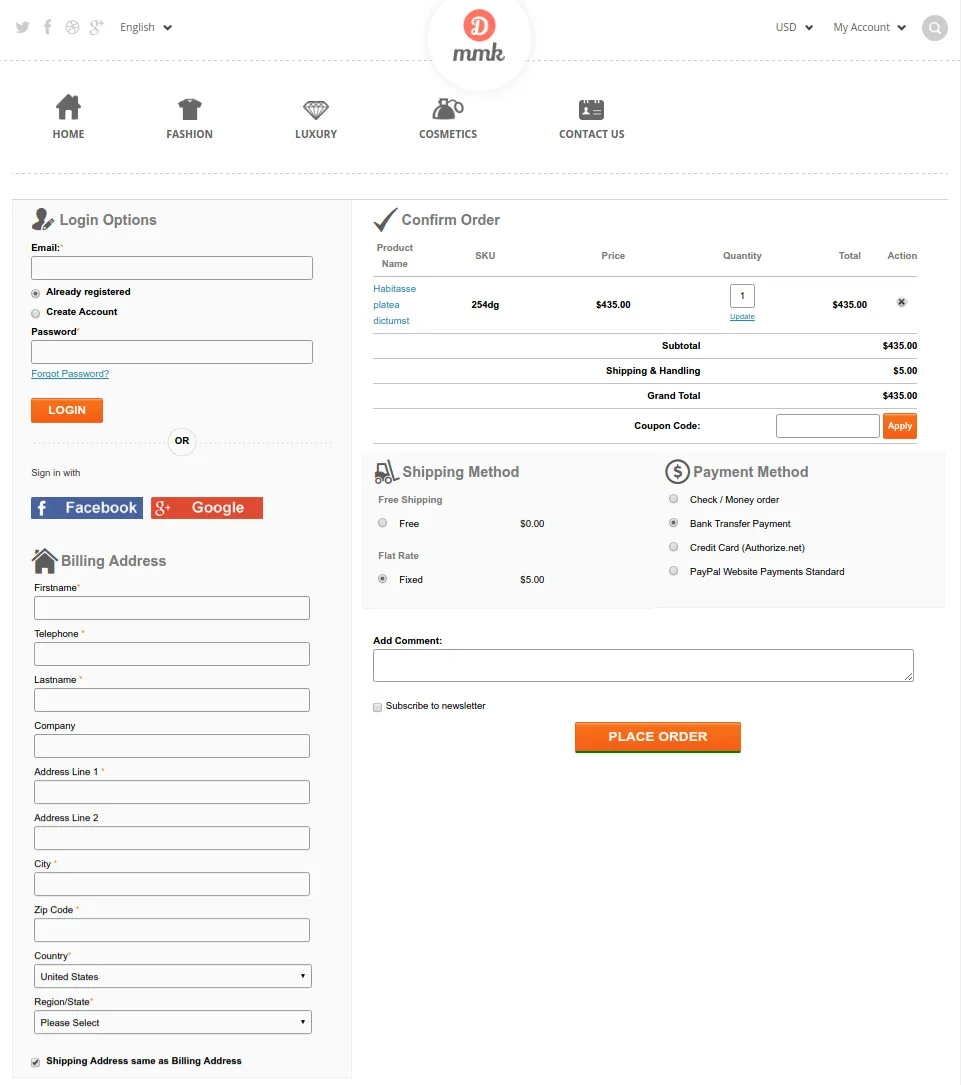This screenshot has width=961, height=1085.
Task: Focus the quantity box showing 1
Action: coord(742,295)
